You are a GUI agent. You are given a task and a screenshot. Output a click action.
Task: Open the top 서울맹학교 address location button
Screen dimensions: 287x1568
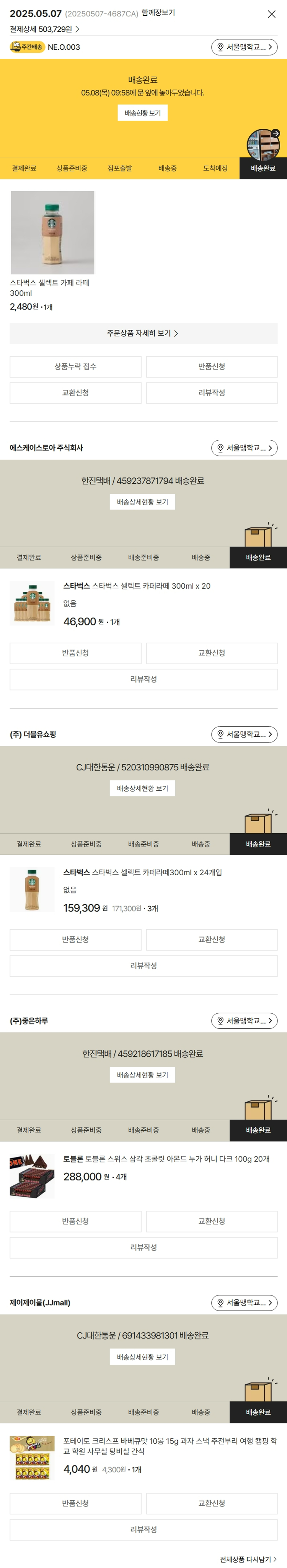coord(245,47)
